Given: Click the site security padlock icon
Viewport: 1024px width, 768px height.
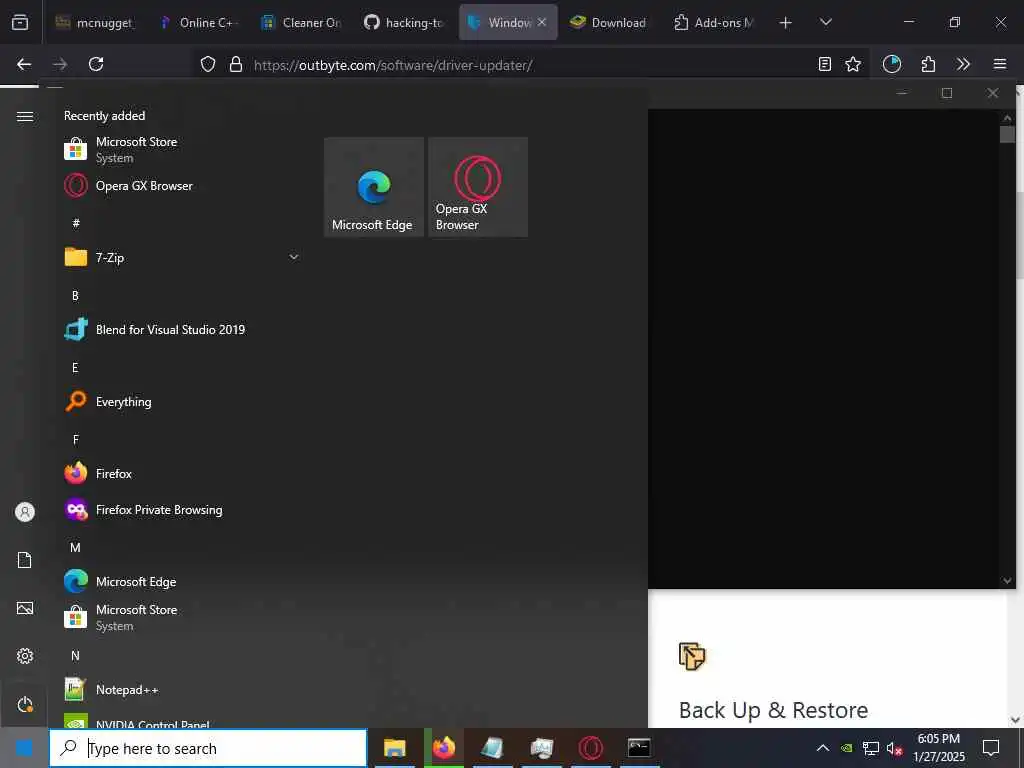Looking at the screenshot, I should 236,64.
